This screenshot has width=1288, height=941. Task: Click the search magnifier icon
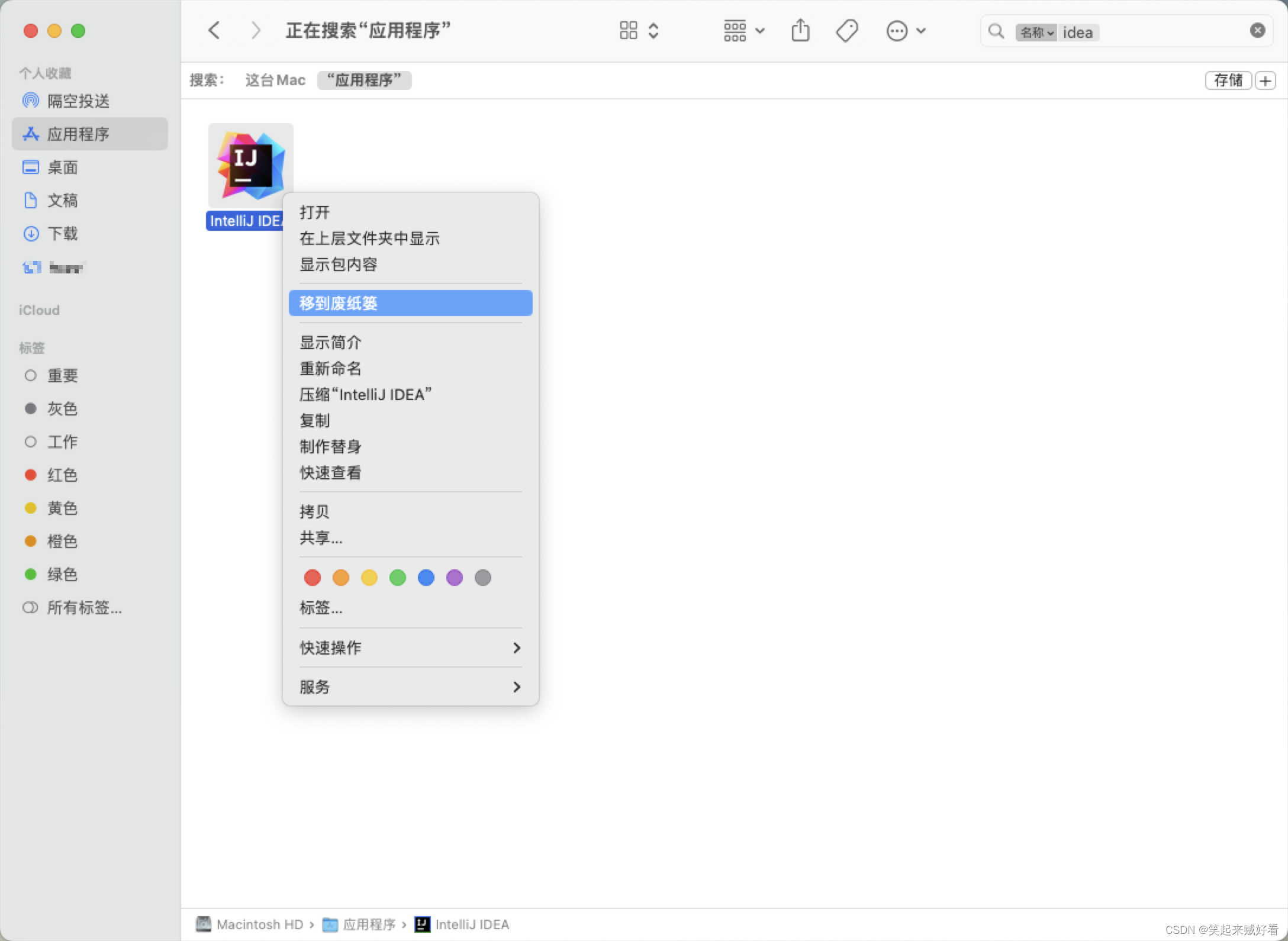(996, 31)
